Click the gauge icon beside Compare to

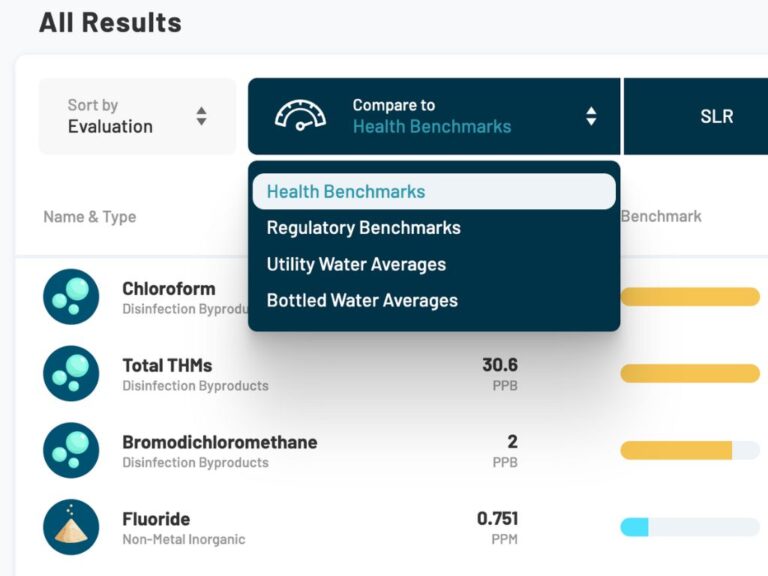click(x=300, y=116)
